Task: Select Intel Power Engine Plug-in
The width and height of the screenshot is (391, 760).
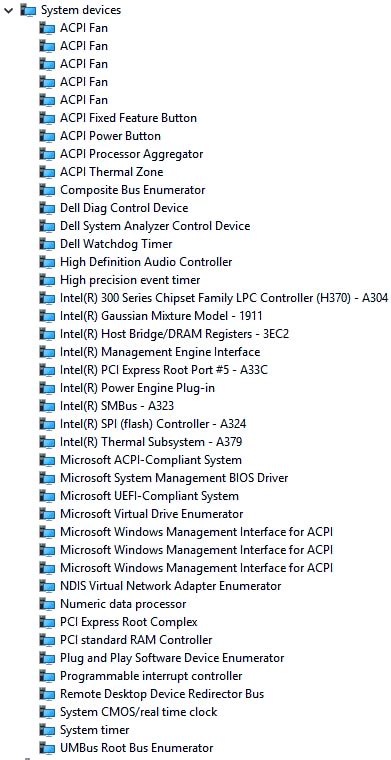Action: pyautogui.click(x=138, y=388)
